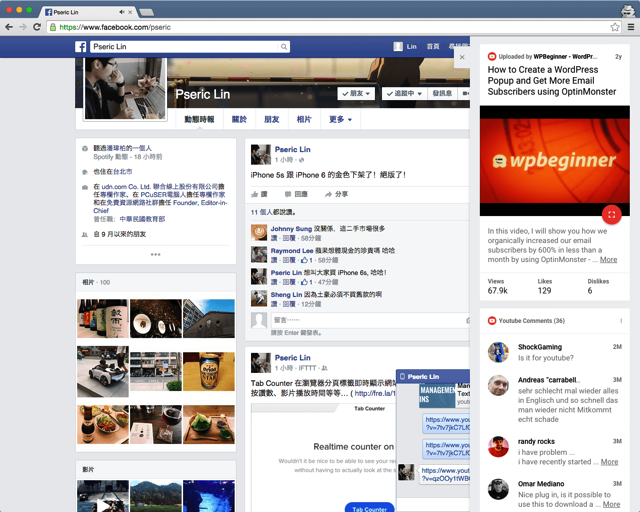The image size is (640, 512).
Task: Click the comment (留言) input box
Action: point(369,320)
